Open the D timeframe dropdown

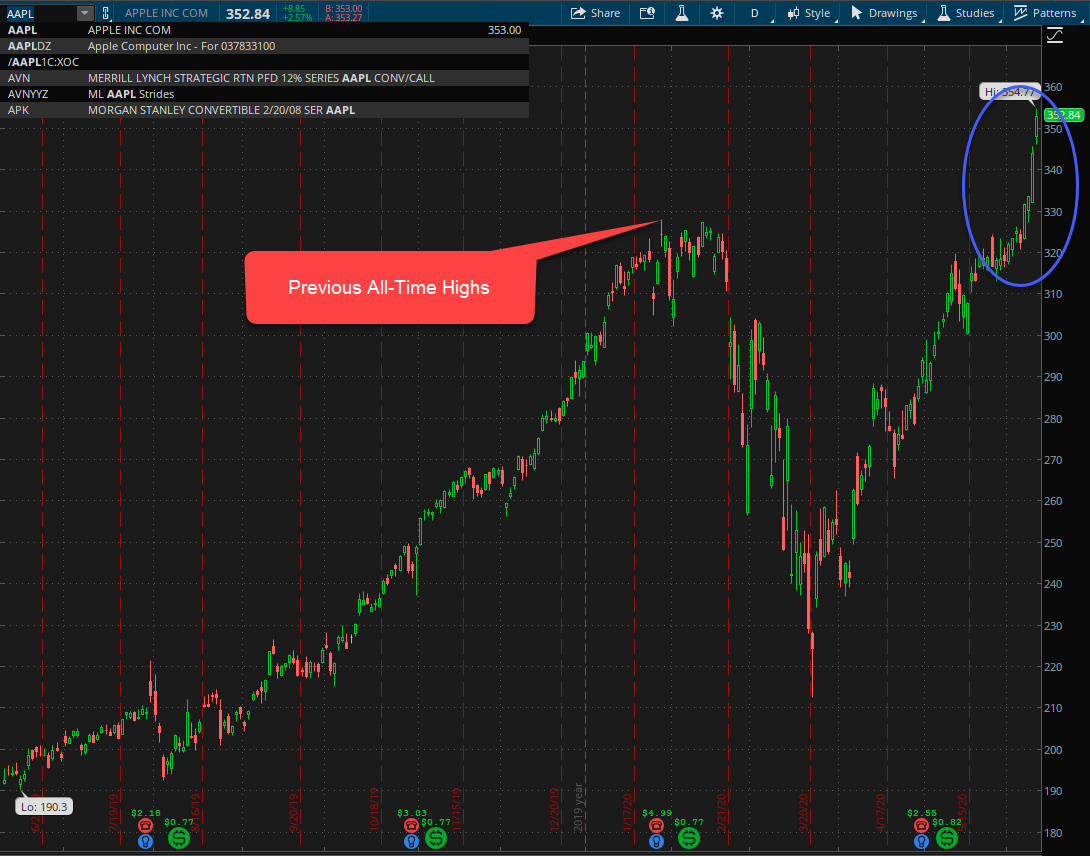pos(755,13)
